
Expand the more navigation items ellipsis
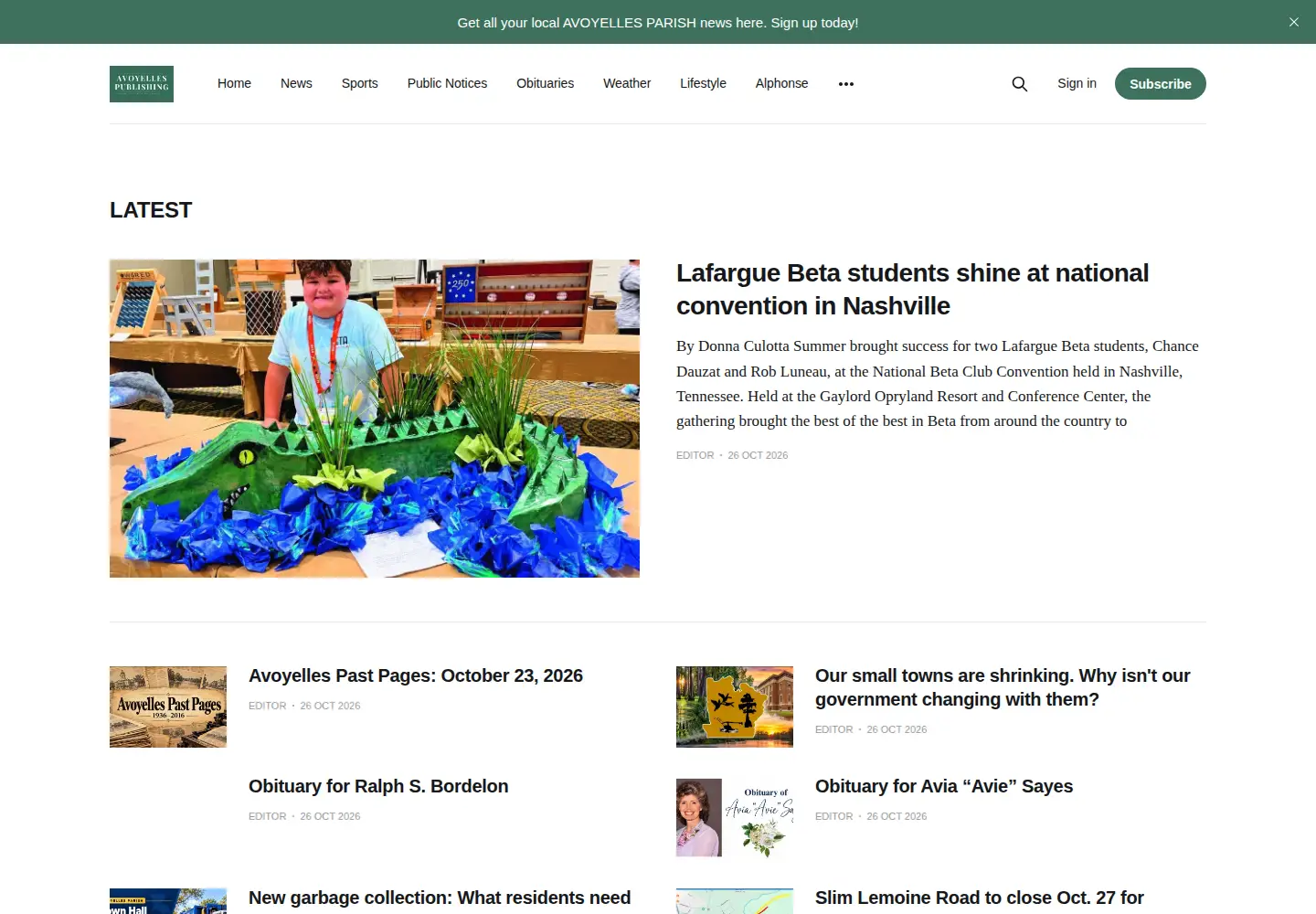point(846,84)
